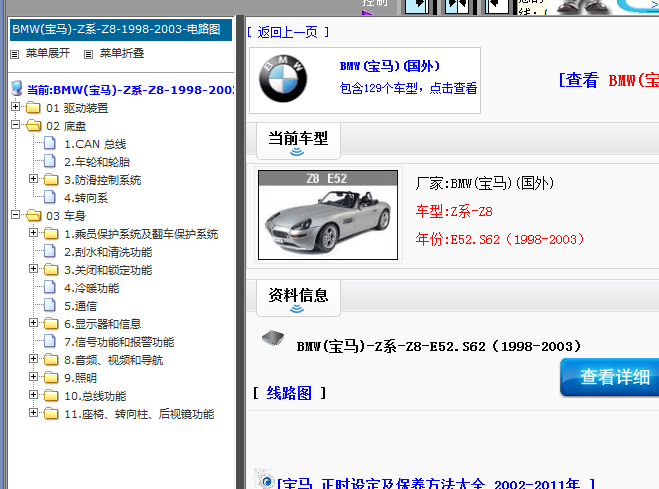Click the page icon of 4.转向系

point(50,197)
